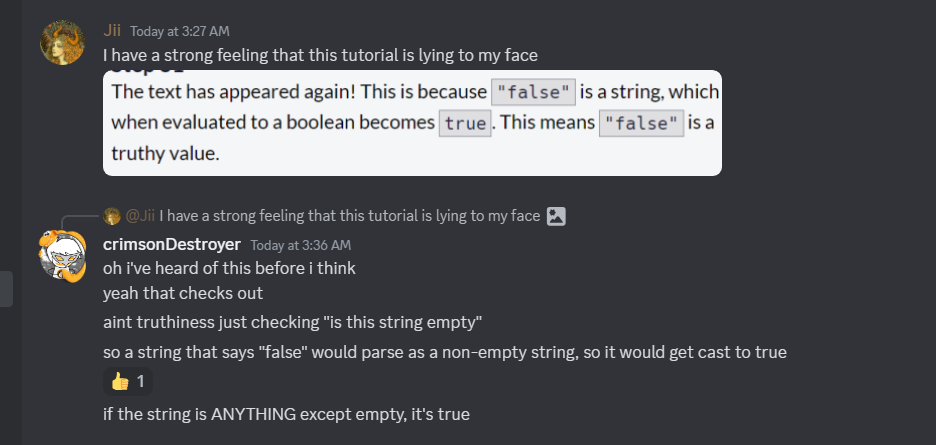
Task: Click Jii's profile avatar
Action: point(61,42)
